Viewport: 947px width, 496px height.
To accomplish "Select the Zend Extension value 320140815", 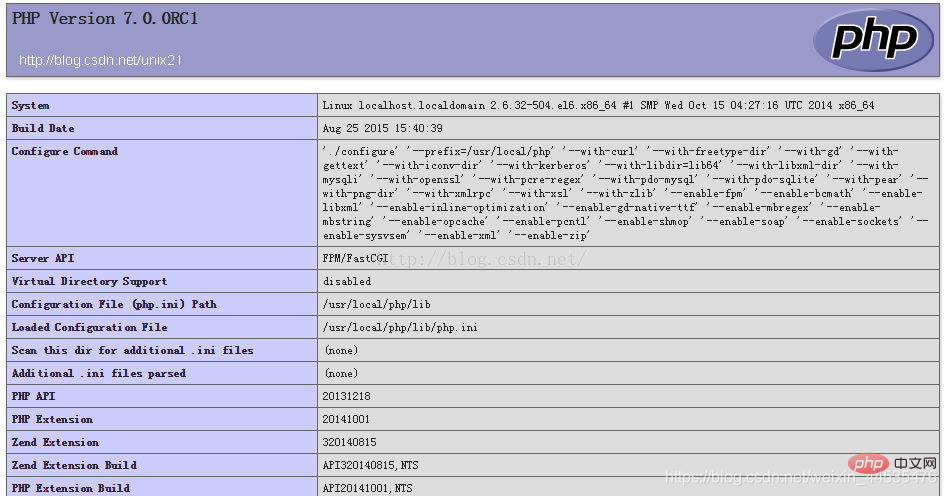I will (349, 443).
